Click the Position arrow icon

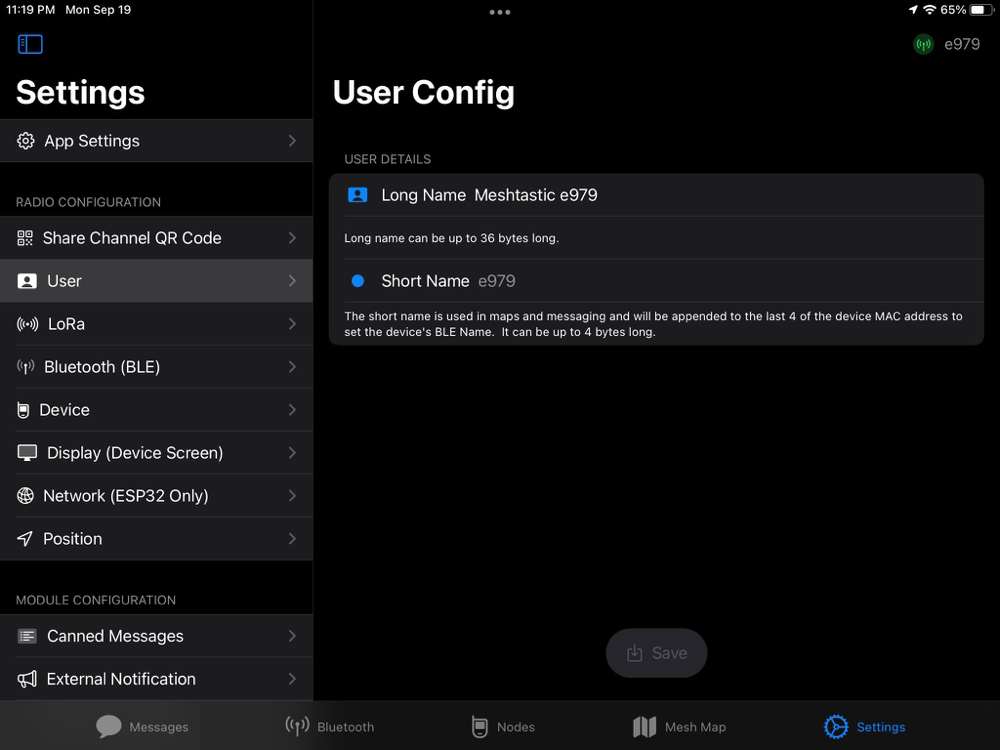(x=25, y=539)
